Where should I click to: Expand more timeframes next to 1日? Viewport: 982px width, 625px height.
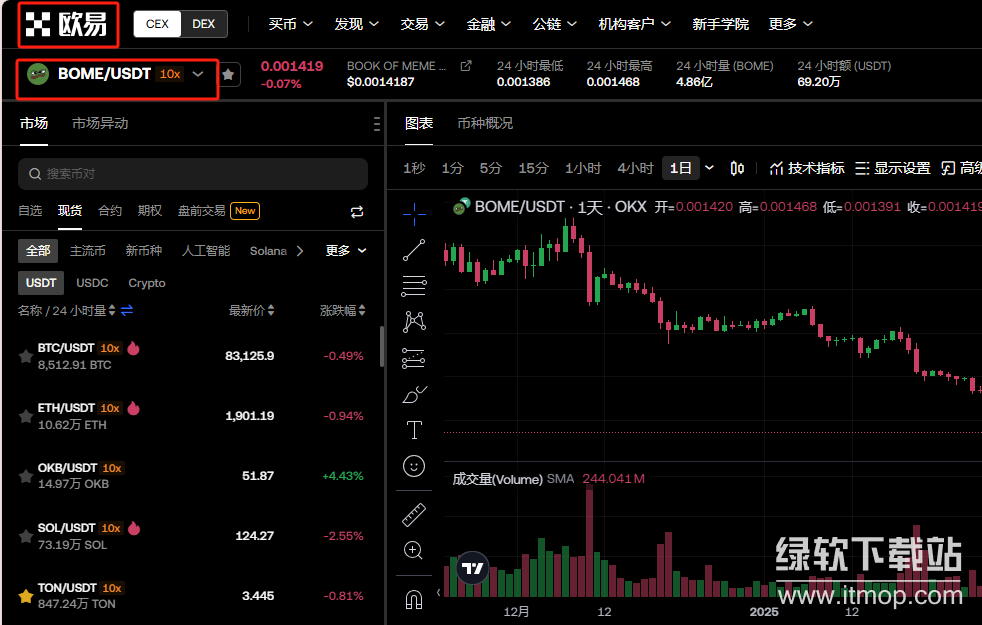[x=710, y=168]
